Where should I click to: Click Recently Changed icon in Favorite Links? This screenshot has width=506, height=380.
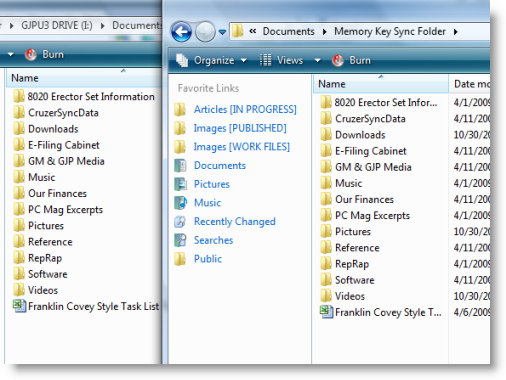pos(180,221)
